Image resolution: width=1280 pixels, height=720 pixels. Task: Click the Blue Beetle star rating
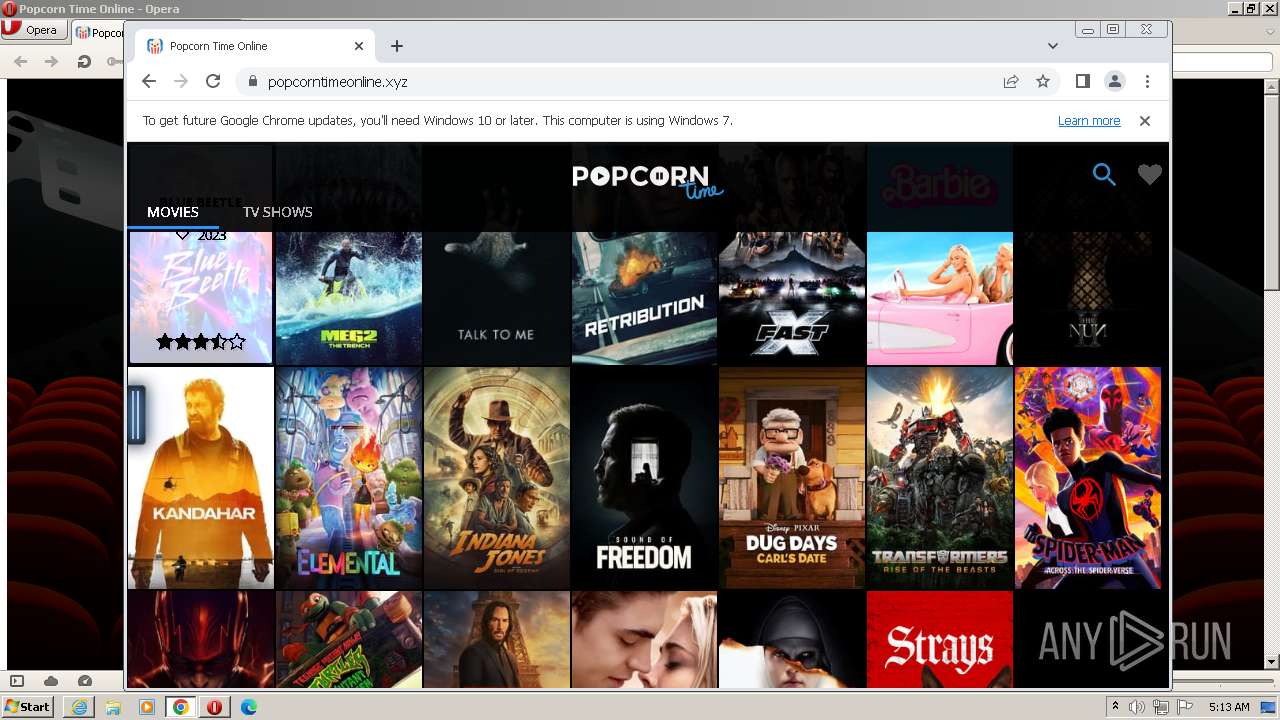(x=200, y=342)
